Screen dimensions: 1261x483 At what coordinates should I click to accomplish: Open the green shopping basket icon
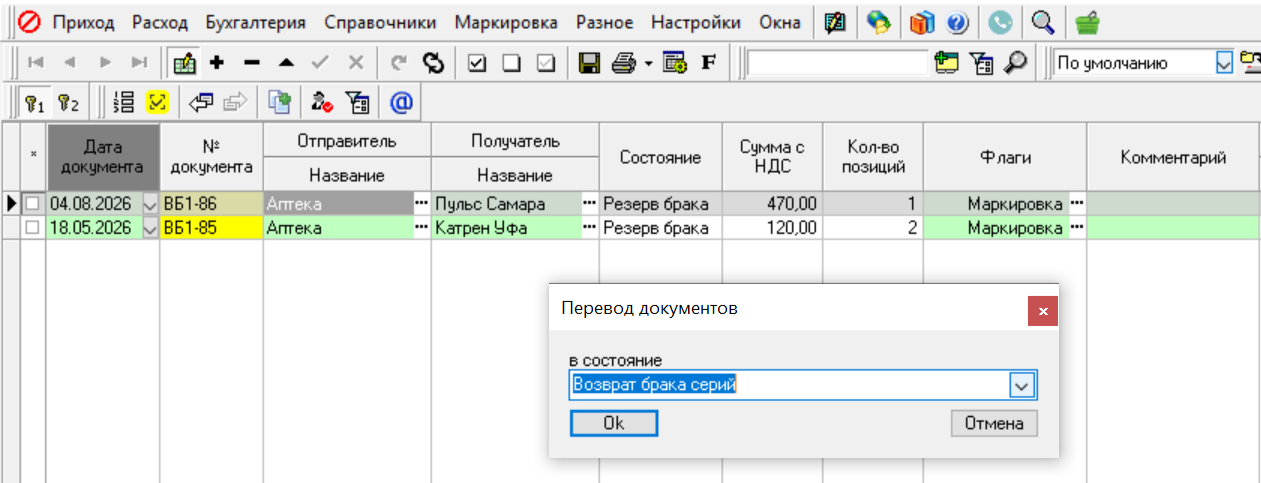coord(1087,22)
